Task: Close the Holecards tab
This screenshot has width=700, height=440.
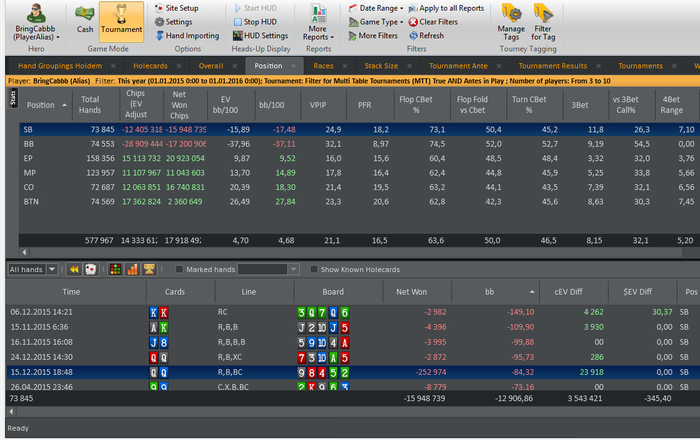Action: click(179, 66)
